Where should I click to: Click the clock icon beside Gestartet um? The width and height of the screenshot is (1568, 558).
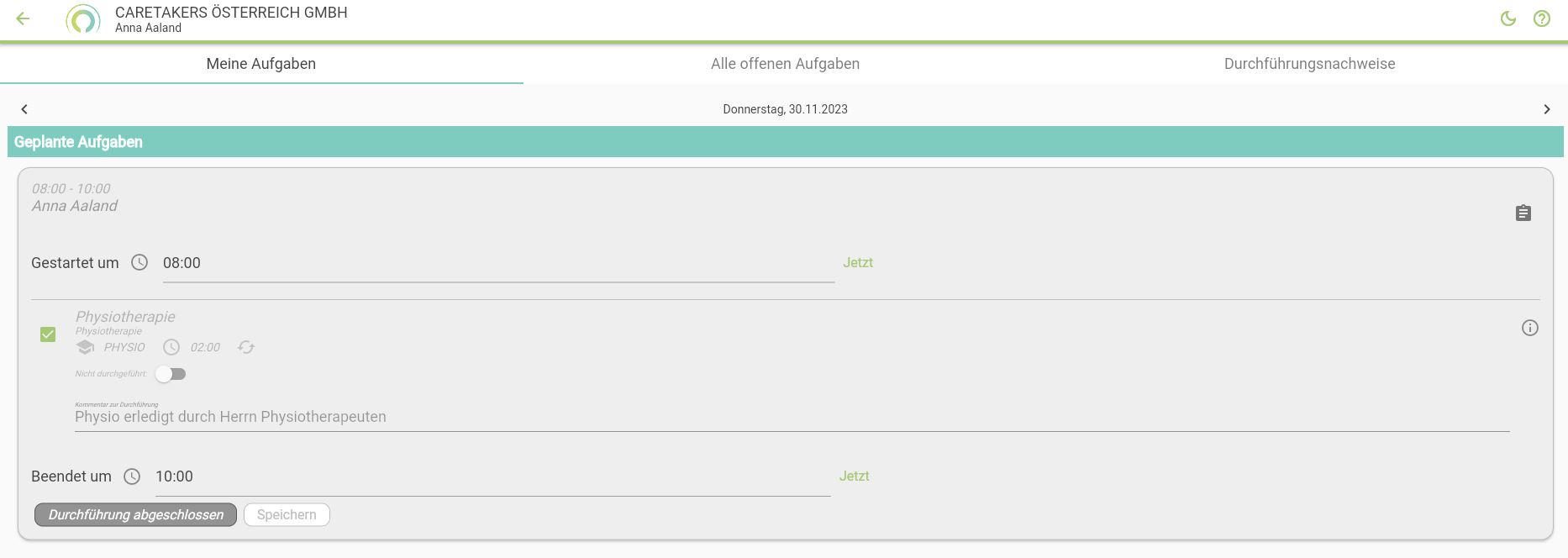139,263
